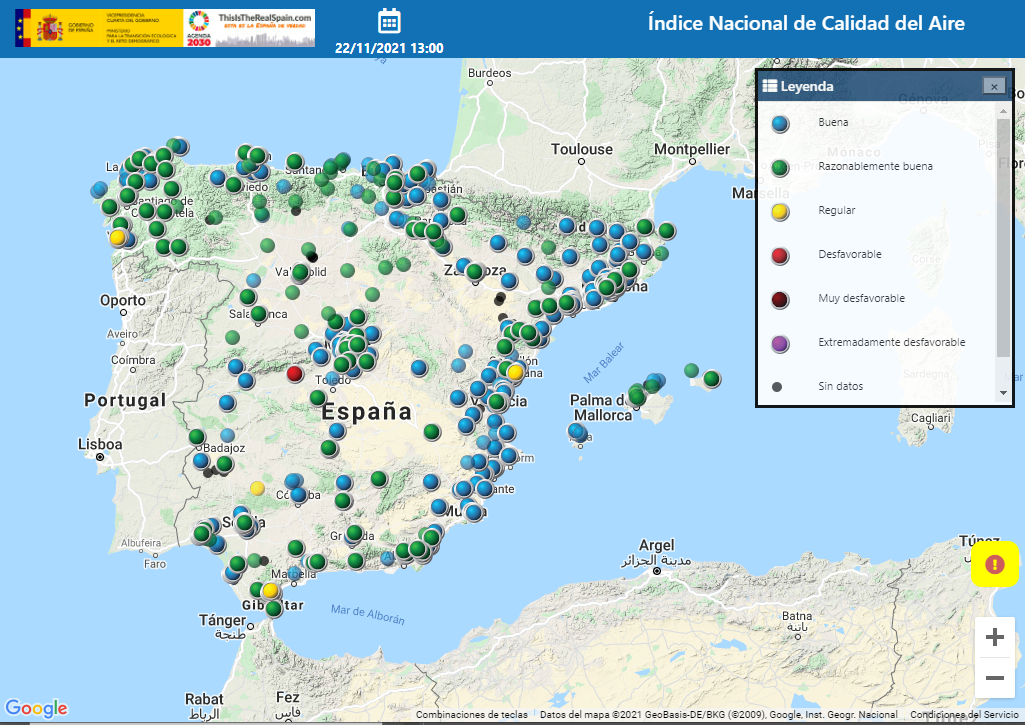
Task: Select the yellow station marker west of Córdoba
Action: [258, 488]
